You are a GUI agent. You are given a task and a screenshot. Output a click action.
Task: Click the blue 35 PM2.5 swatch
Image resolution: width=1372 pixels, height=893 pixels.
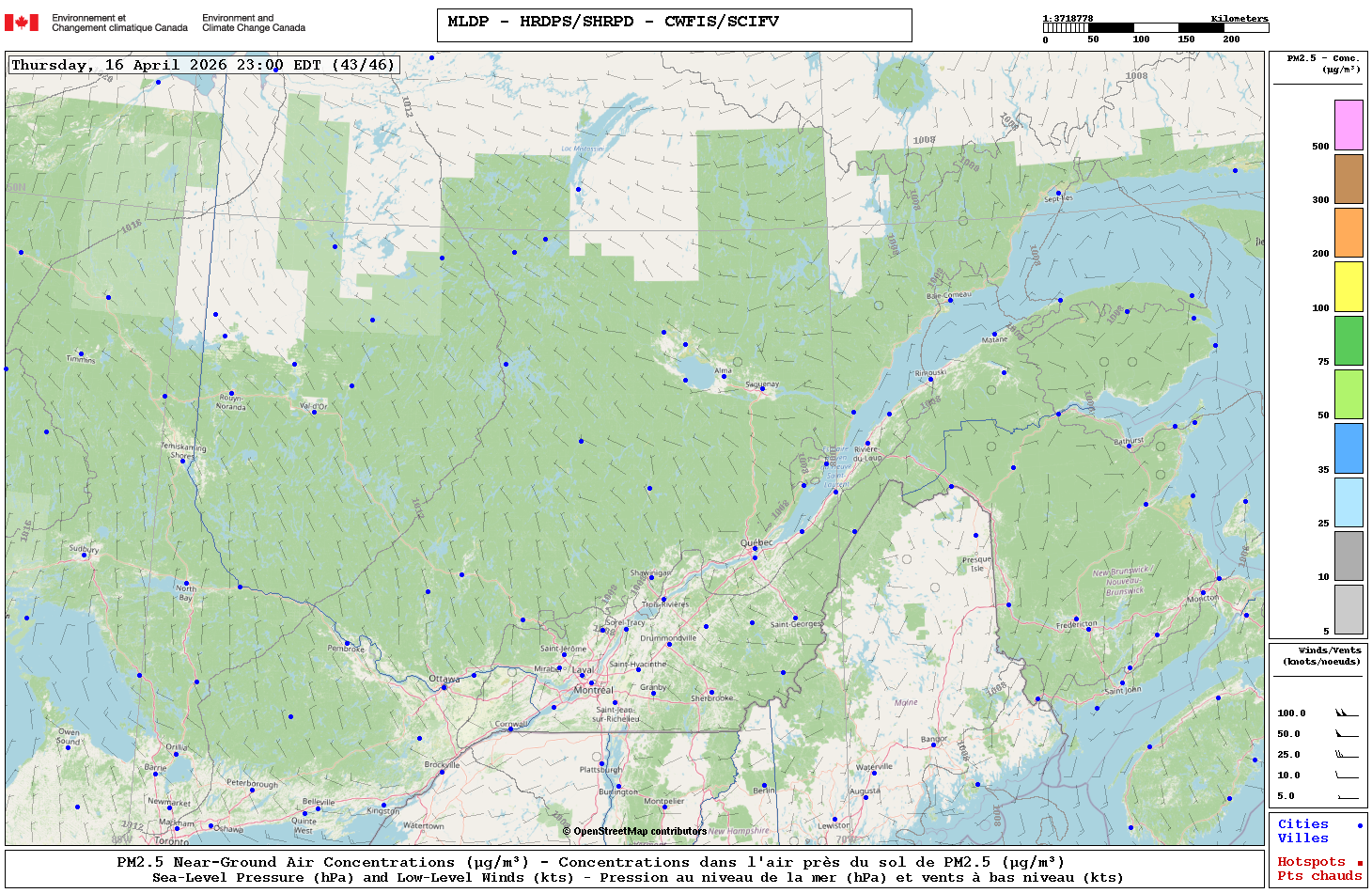click(x=1349, y=448)
